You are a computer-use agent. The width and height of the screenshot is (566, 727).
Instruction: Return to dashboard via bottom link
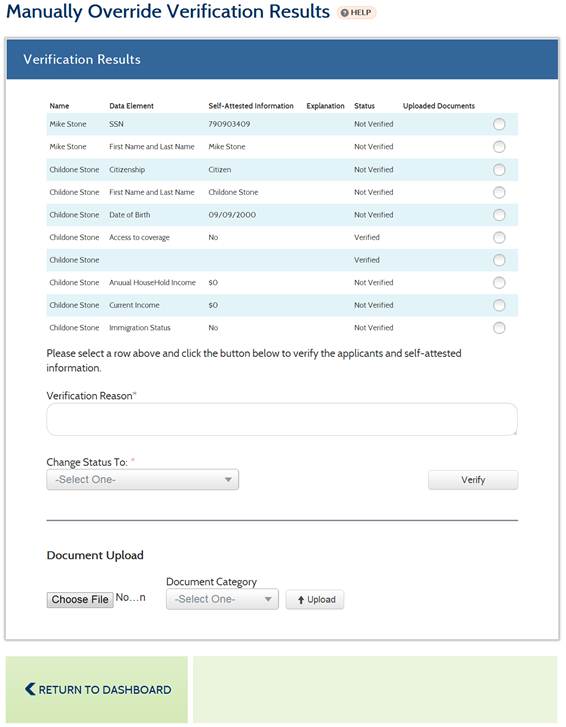98,689
